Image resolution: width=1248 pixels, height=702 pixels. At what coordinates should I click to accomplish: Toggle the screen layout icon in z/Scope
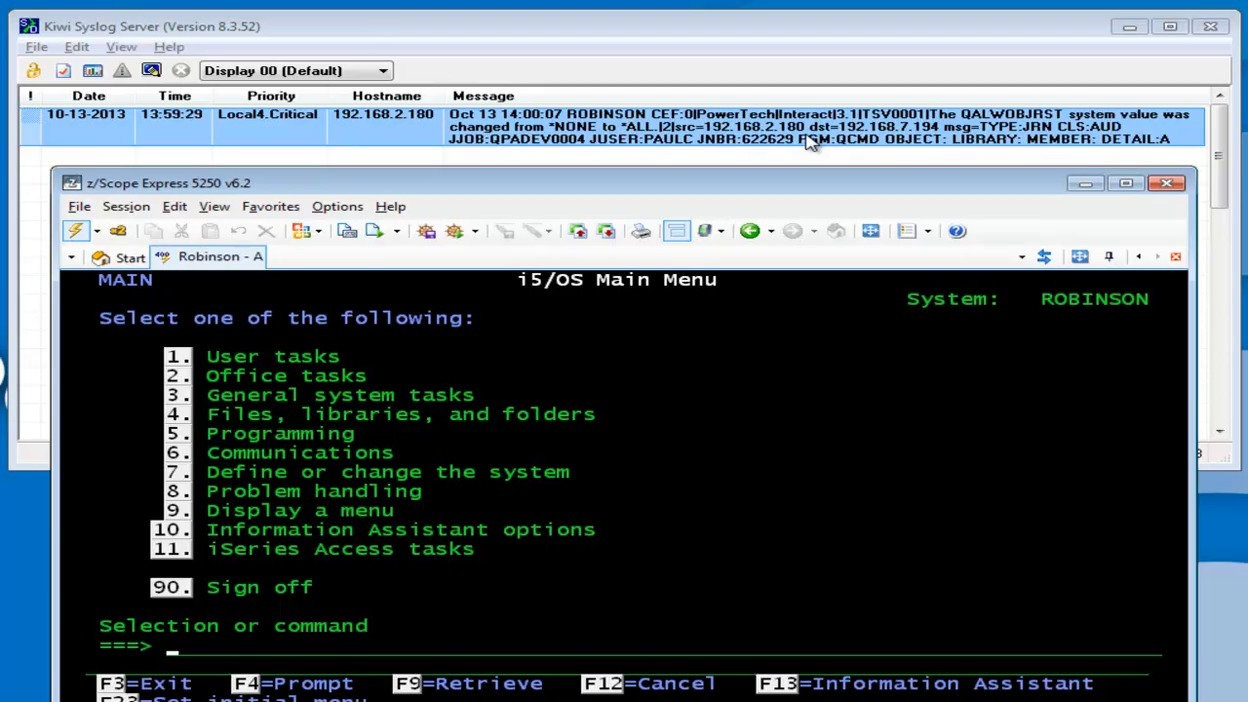pyautogui.click(x=676, y=230)
